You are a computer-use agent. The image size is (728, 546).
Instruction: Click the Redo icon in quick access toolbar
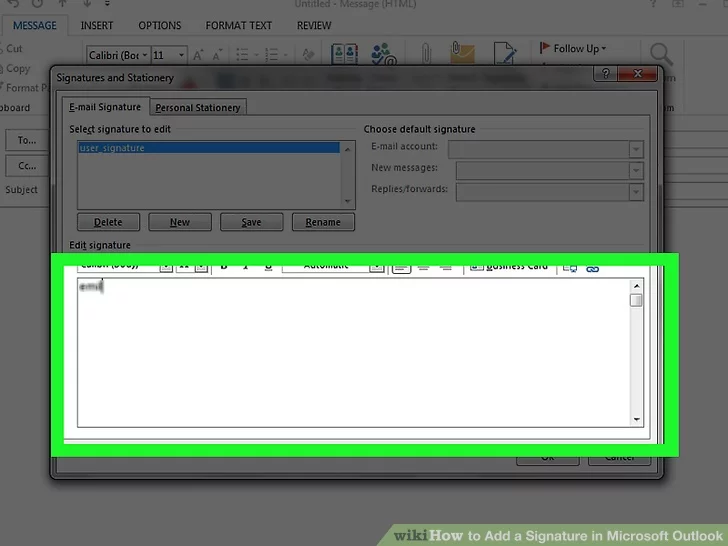37,4
